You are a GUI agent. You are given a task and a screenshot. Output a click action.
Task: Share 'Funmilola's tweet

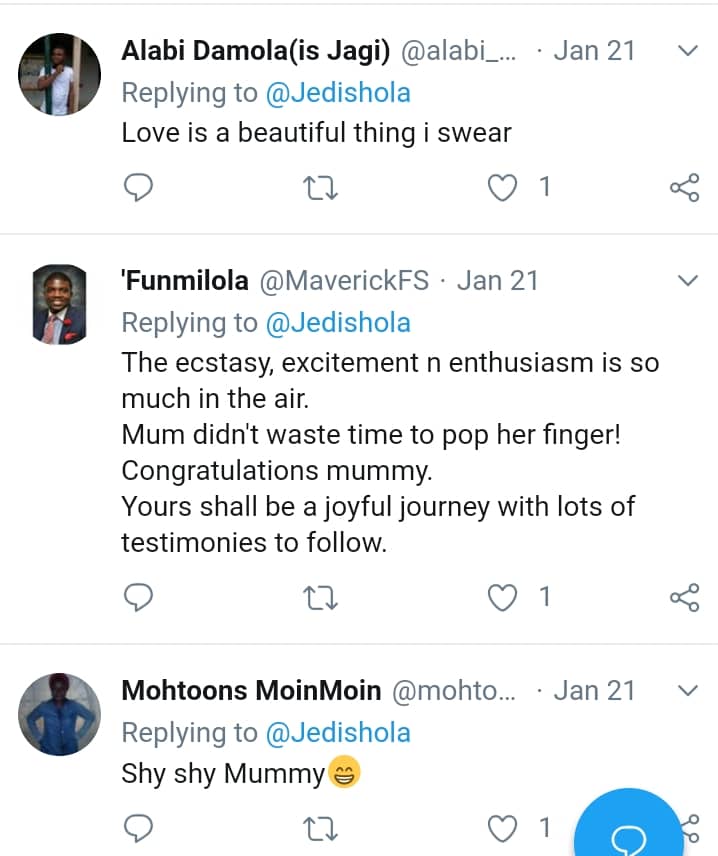[x=684, y=597]
